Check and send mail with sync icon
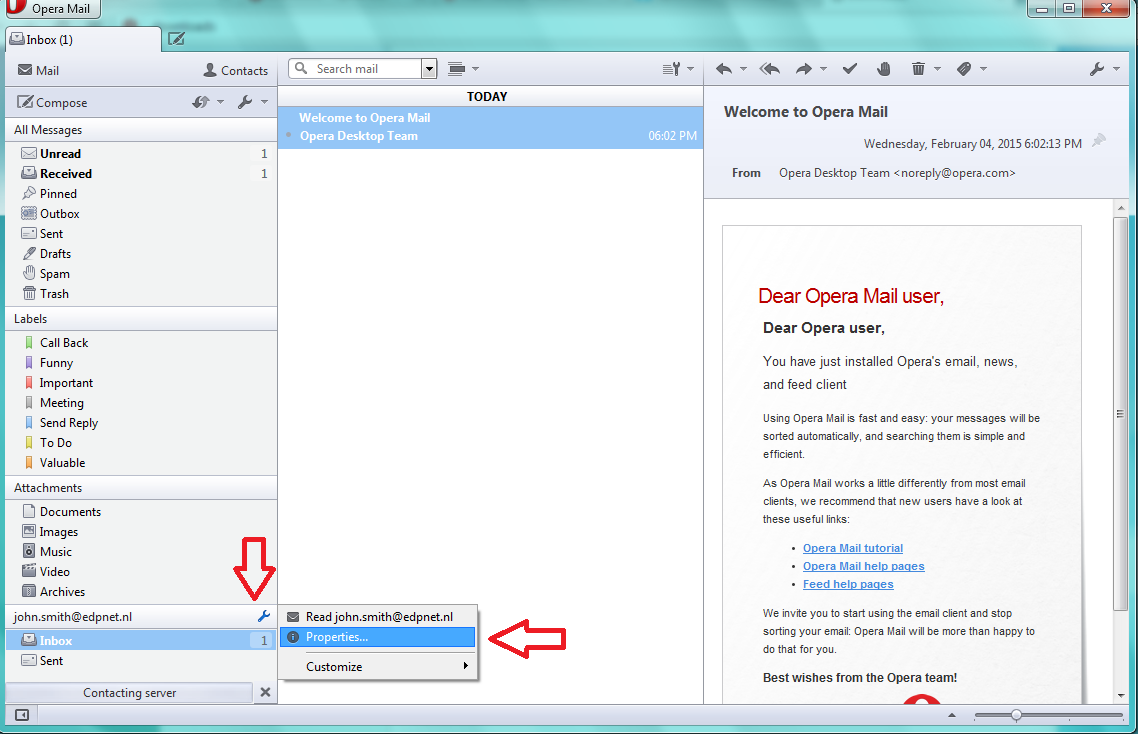The width and height of the screenshot is (1138, 734). (201, 102)
